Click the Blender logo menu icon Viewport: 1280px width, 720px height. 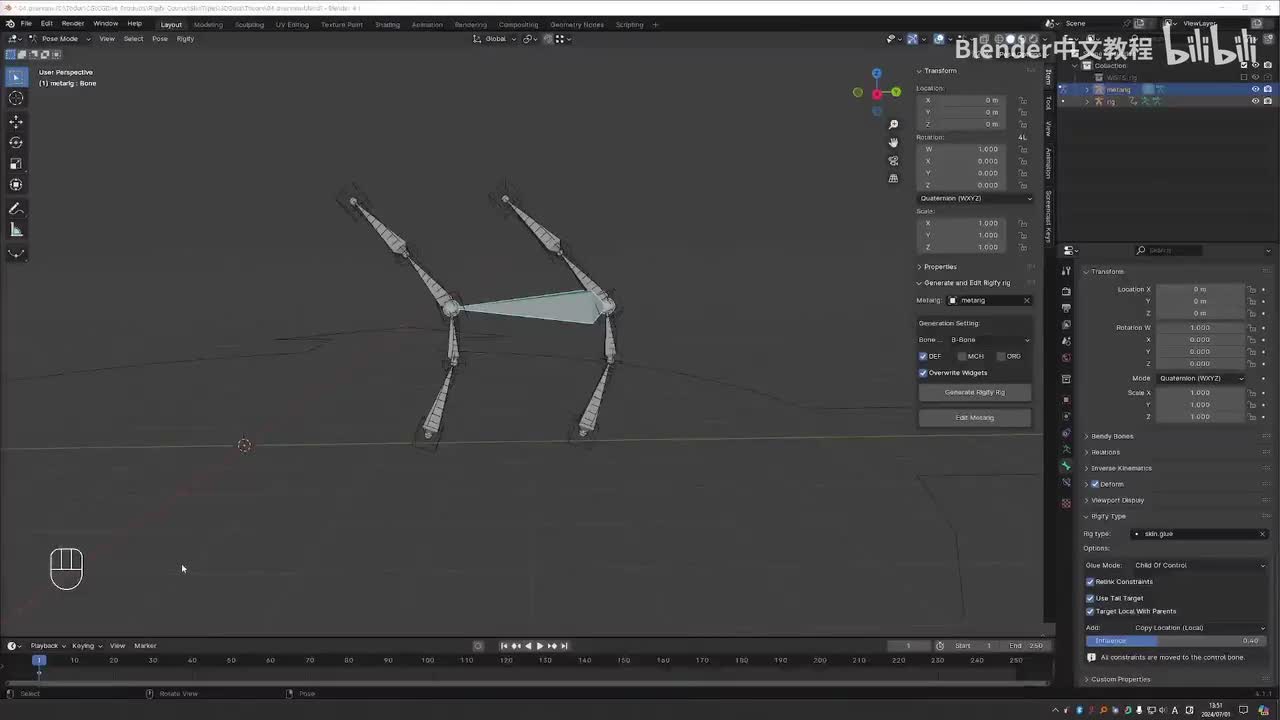pos(10,24)
